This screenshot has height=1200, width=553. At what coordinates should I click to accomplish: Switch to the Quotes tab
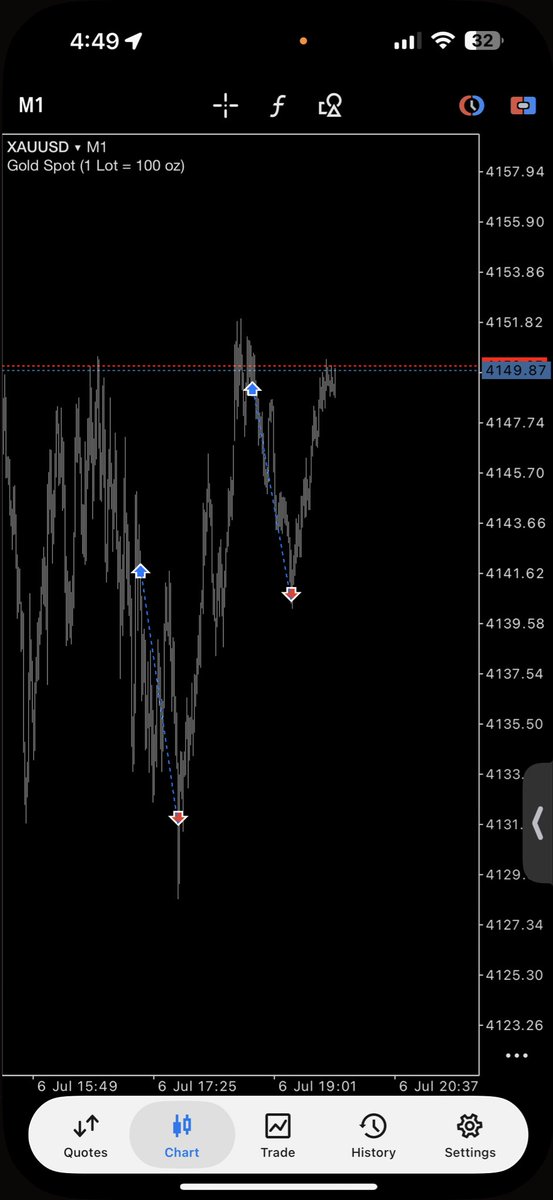(x=85, y=1135)
